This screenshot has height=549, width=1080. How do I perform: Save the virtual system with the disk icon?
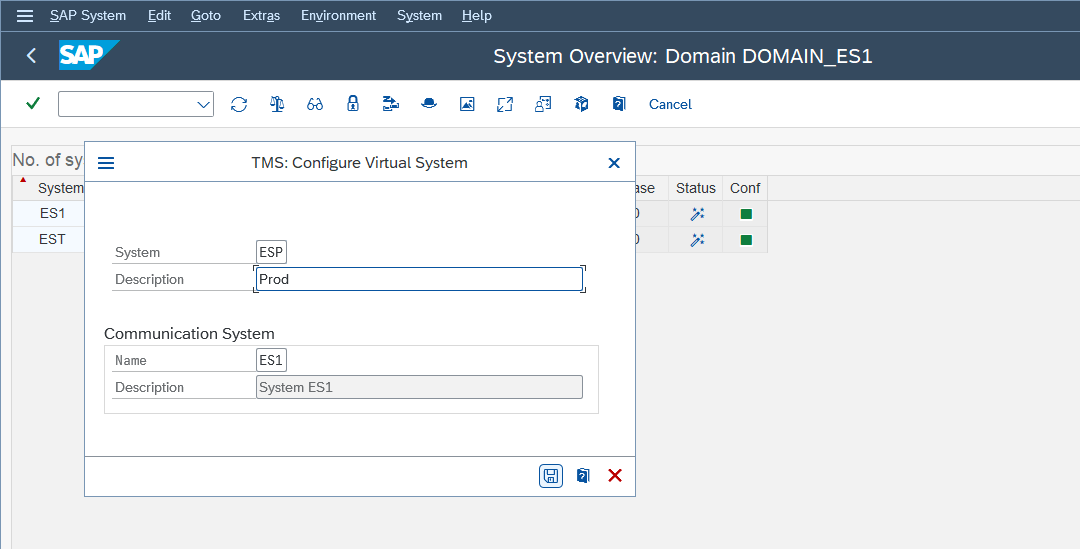pos(551,475)
